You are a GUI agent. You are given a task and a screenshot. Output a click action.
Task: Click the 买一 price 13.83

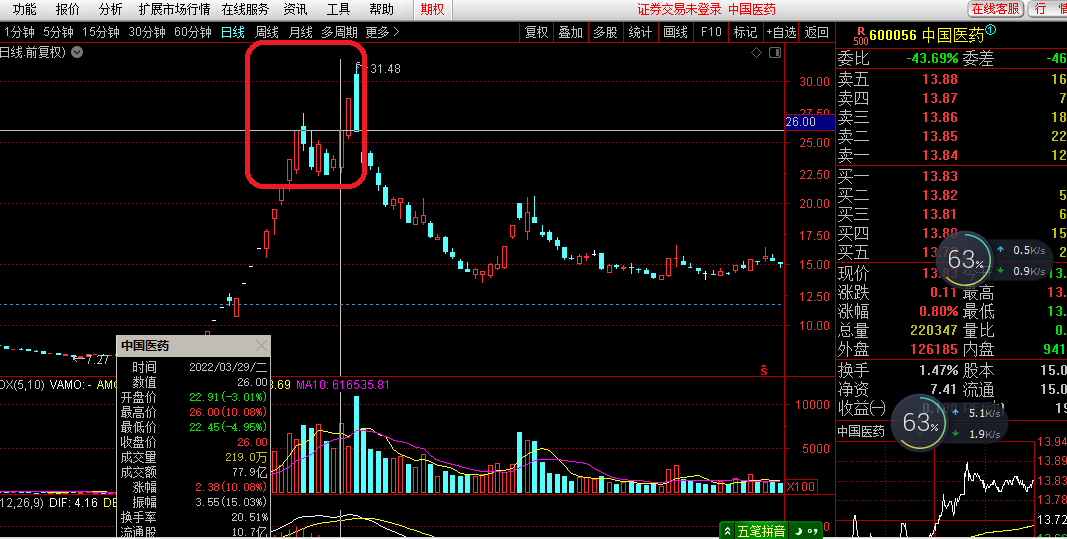pos(940,176)
